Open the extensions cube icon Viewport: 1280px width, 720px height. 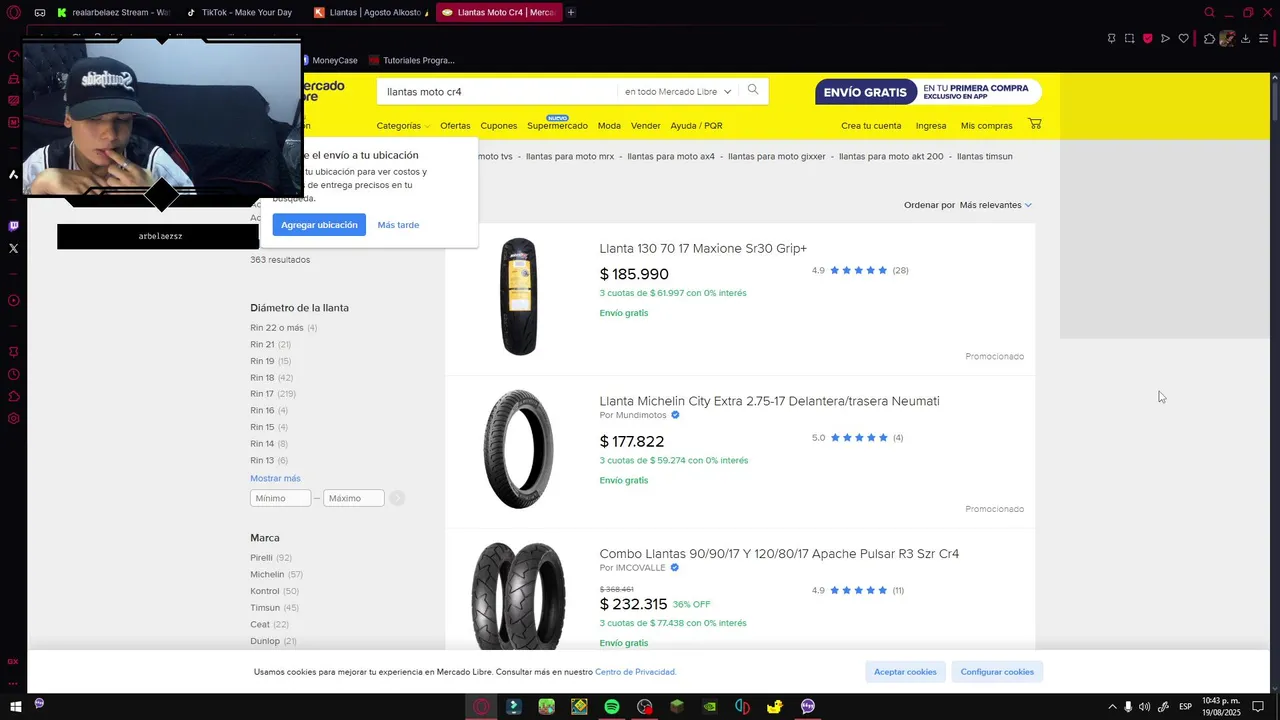1209,39
